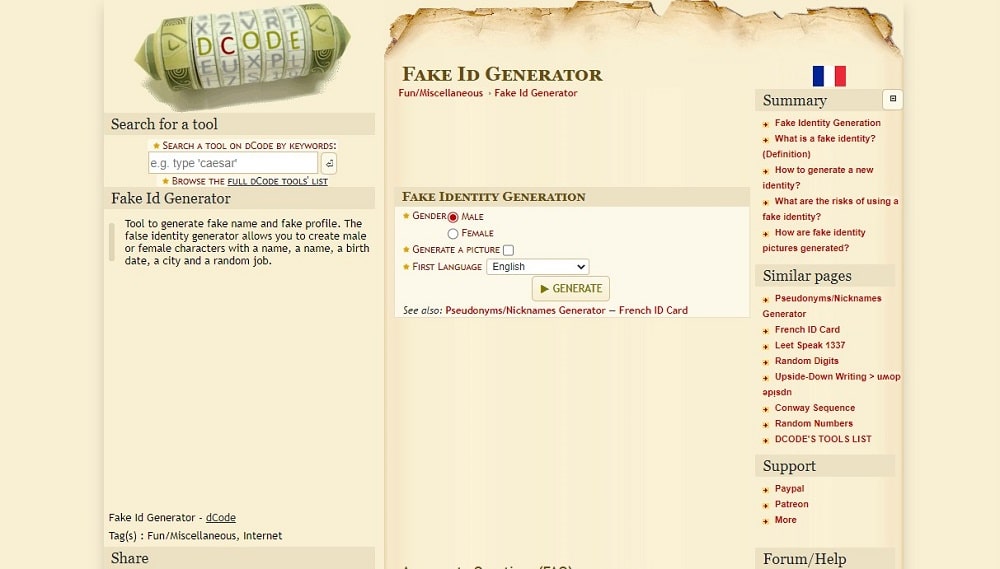
Task: Click the dCode link in the citation line
Action: [221, 517]
